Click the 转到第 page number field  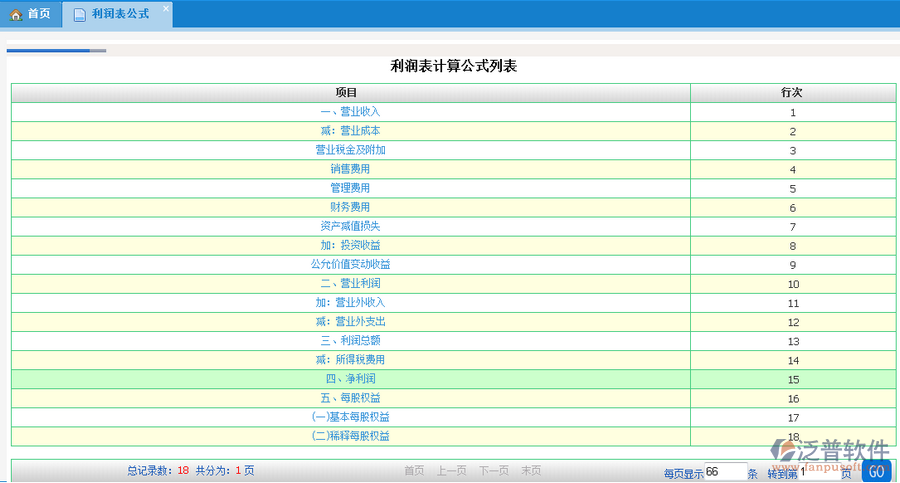pyautogui.click(x=820, y=472)
